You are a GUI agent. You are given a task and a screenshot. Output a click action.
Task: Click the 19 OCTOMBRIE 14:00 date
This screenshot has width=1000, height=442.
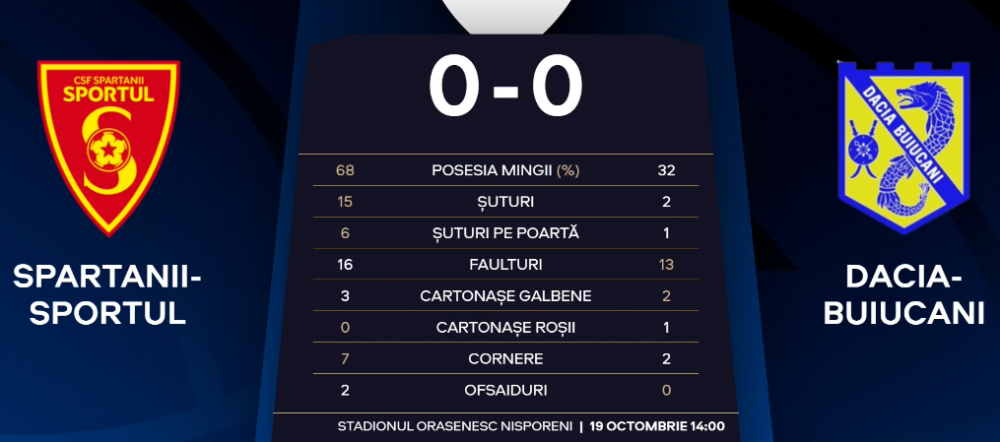(x=657, y=426)
